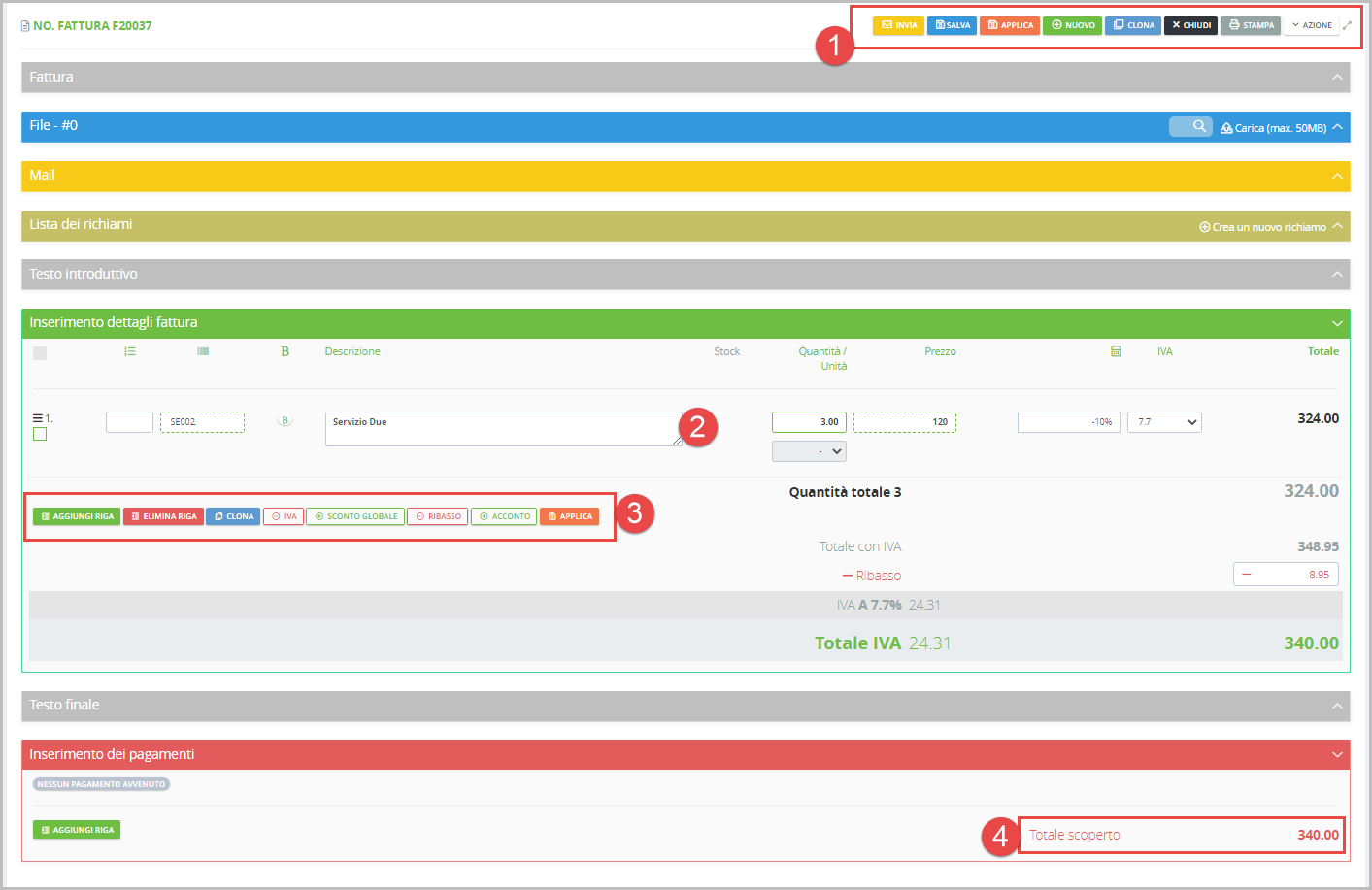Image resolution: width=1372 pixels, height=890 pixels.
Task: Click the Servizio Due description field
Action: tap(502, 428)
